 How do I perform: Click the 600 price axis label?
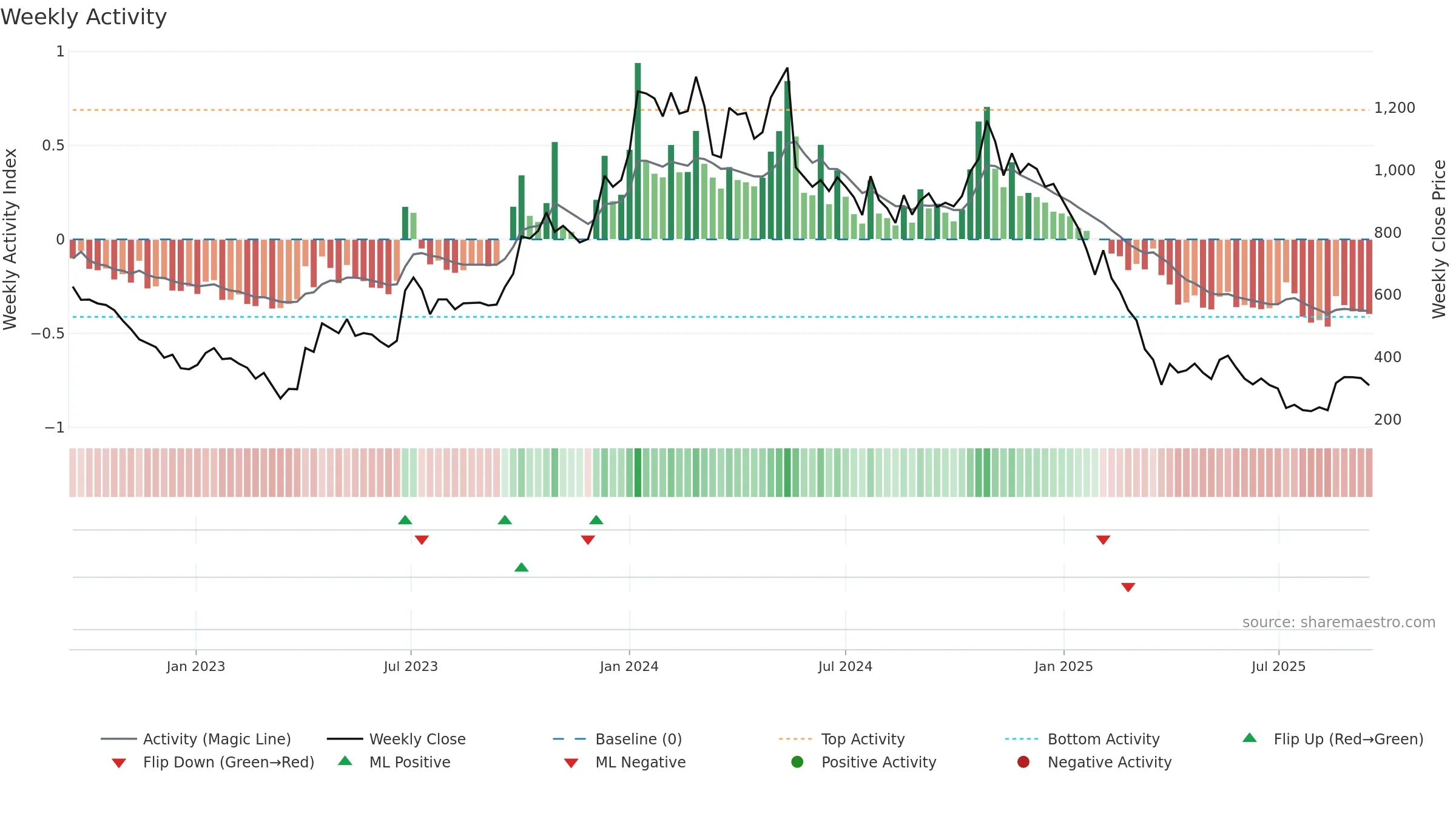click(x=1388, y=295)
